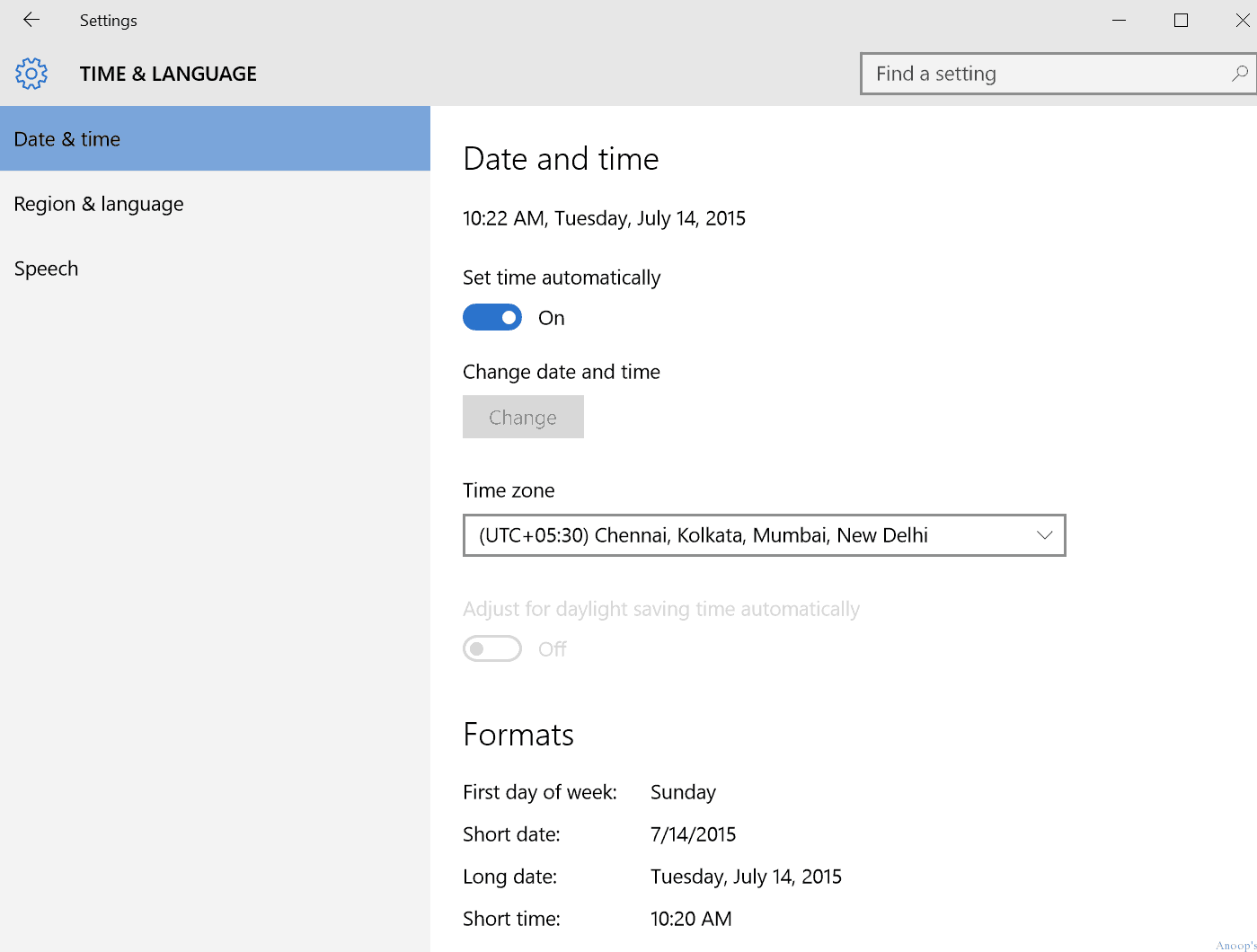This screenshot has width=1257, height=952.
Task: Click the Change date and time button
Action: coord(523,417)
